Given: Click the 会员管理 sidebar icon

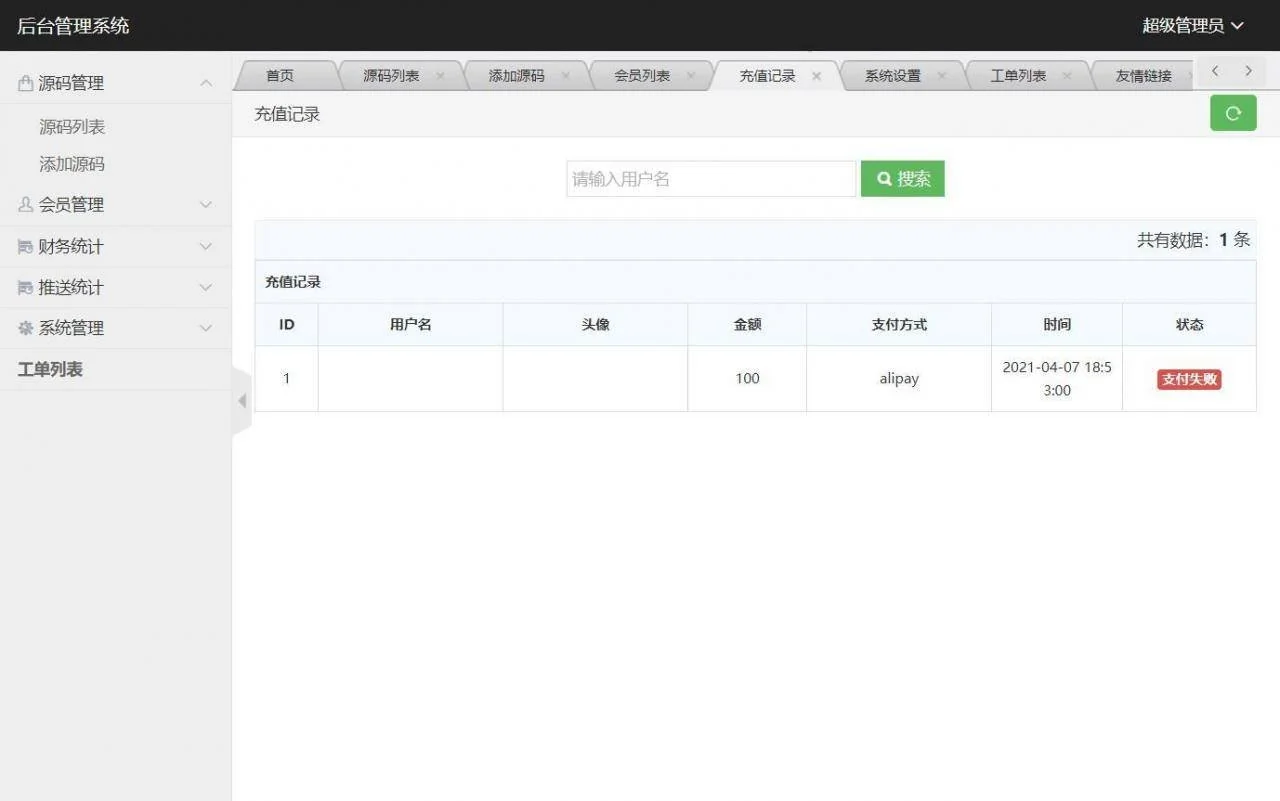Looking at the screenshot, I should [x=26, y=205].
